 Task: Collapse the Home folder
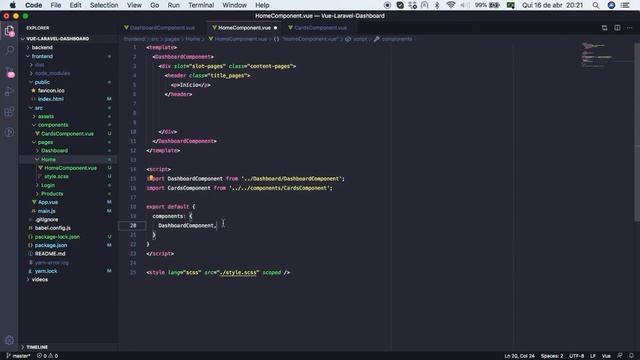click(48, 159)
